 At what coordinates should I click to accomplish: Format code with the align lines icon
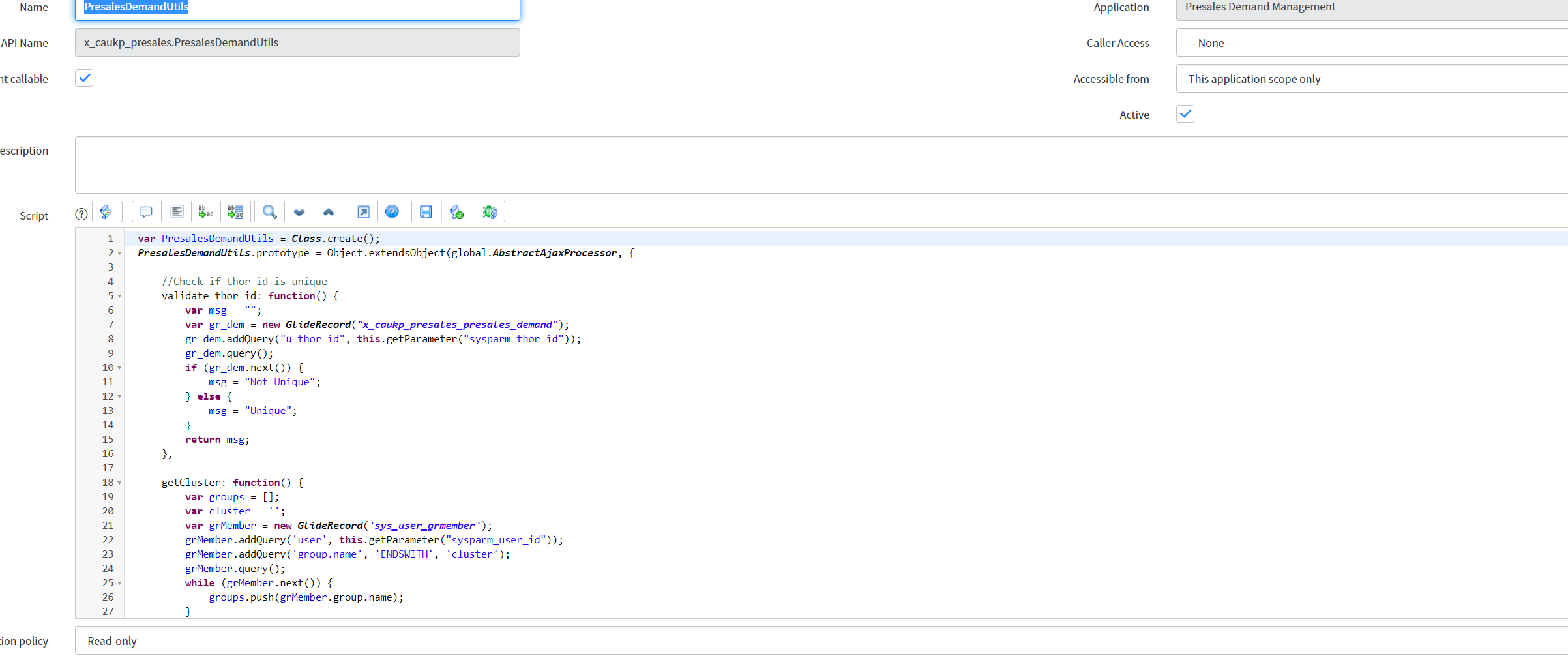[x=177, y=212]
